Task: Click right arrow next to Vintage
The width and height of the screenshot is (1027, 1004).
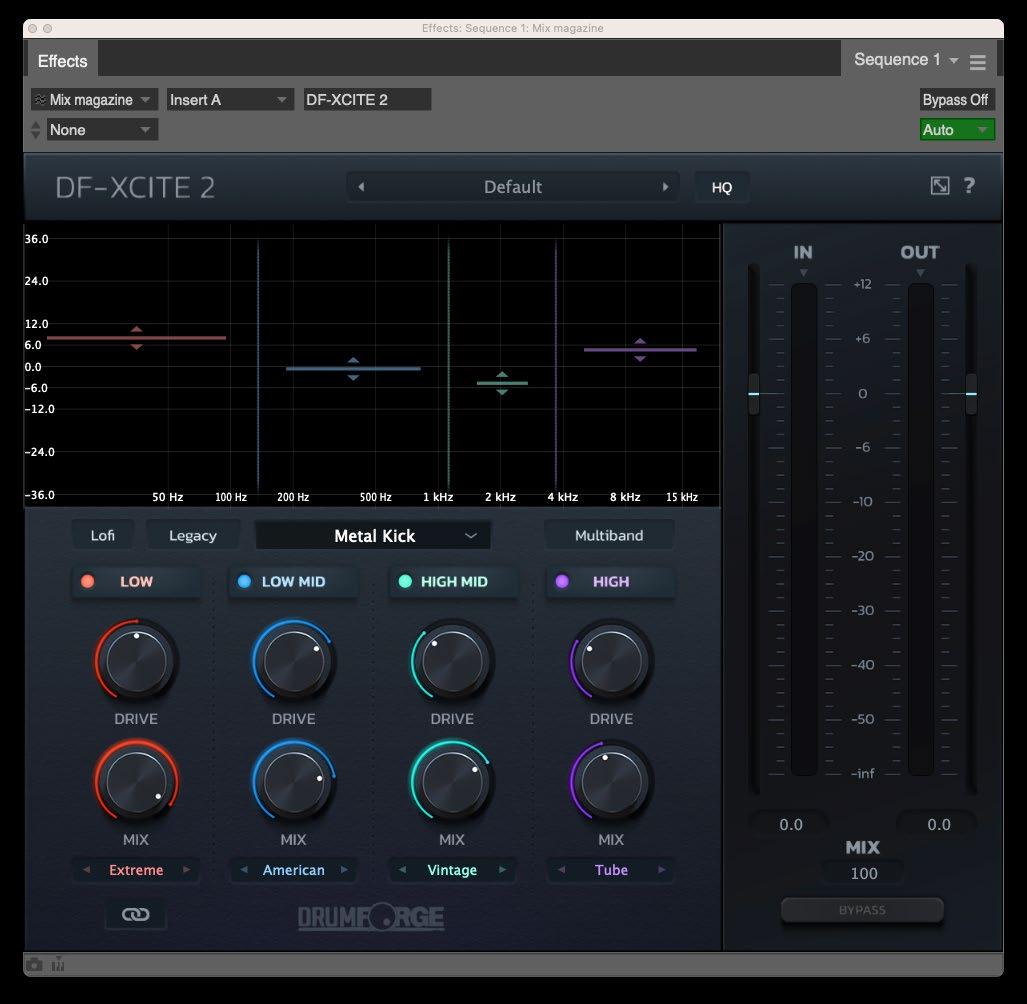Action: coord(503,870)
